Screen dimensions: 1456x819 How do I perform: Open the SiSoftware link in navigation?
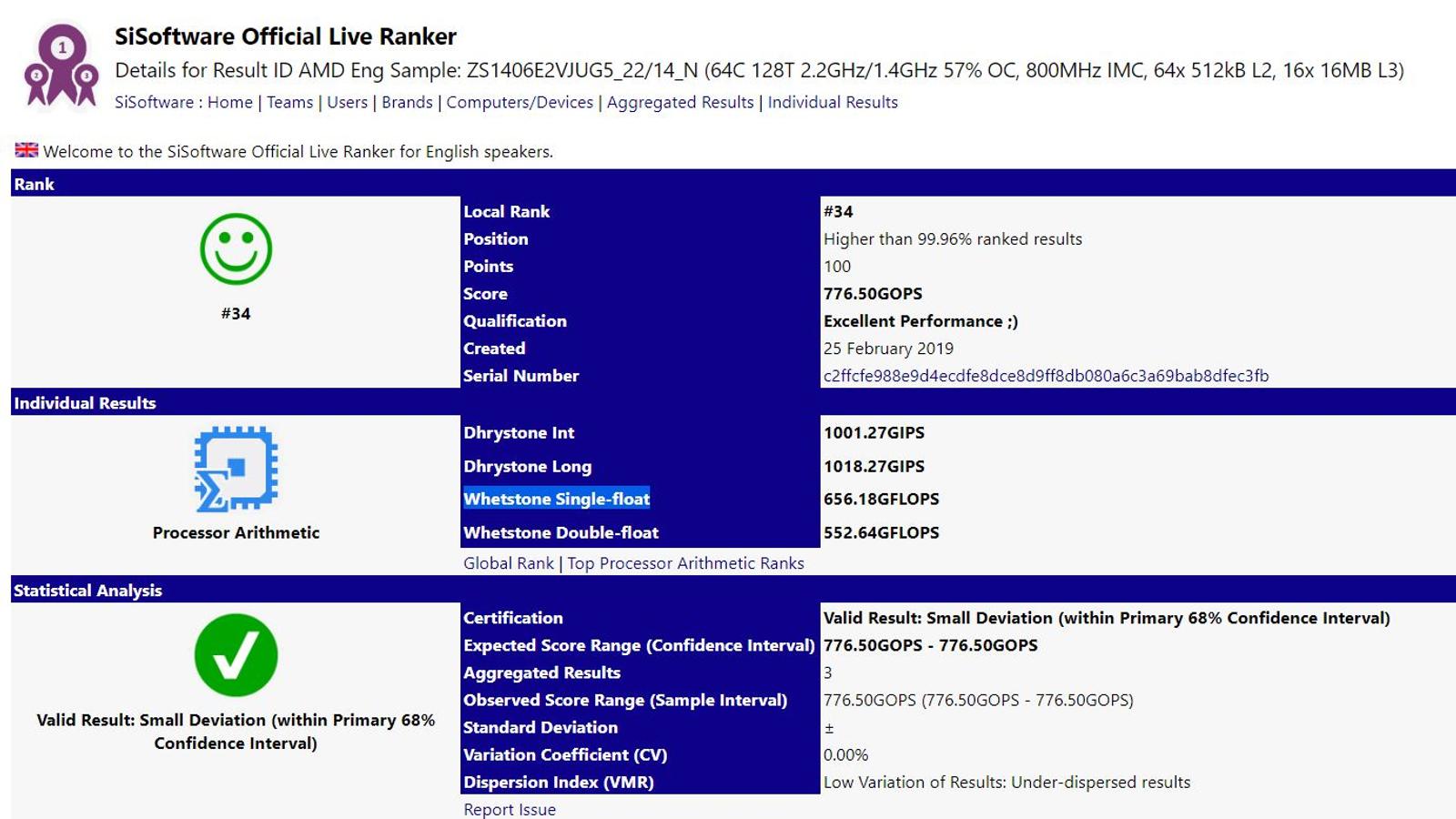click(x=154, y=103)
